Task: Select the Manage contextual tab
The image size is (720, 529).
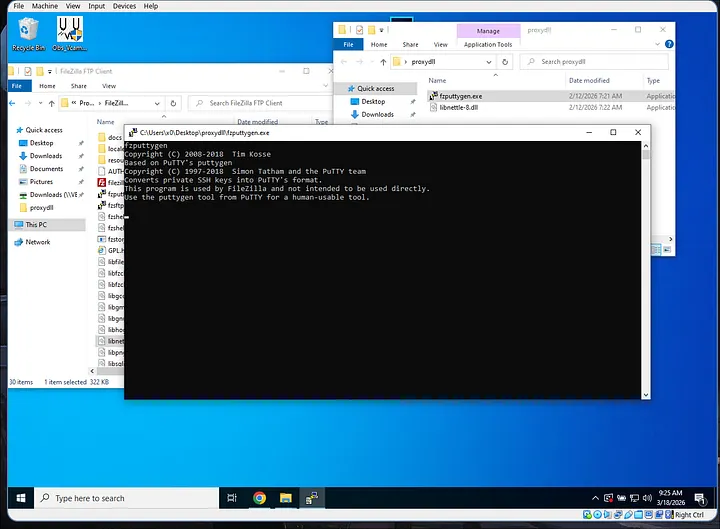Action: tap(488, 31)
